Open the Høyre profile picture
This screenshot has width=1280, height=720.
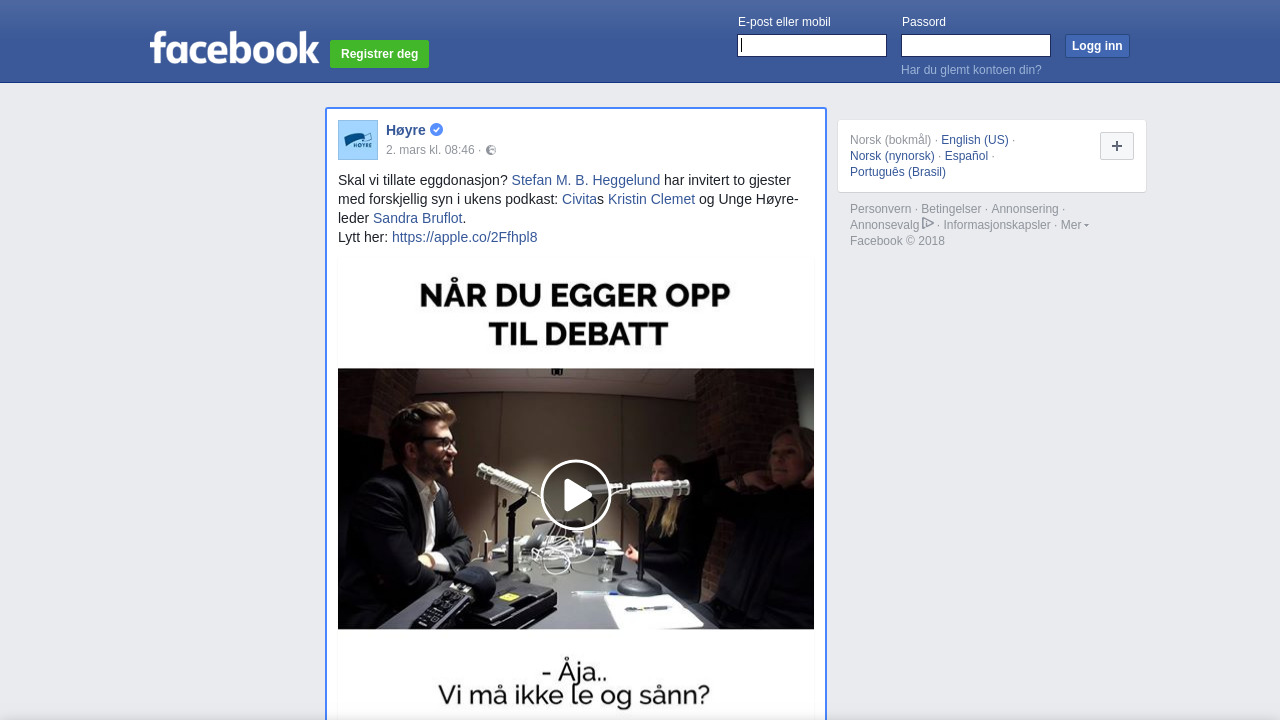(358, 140)
